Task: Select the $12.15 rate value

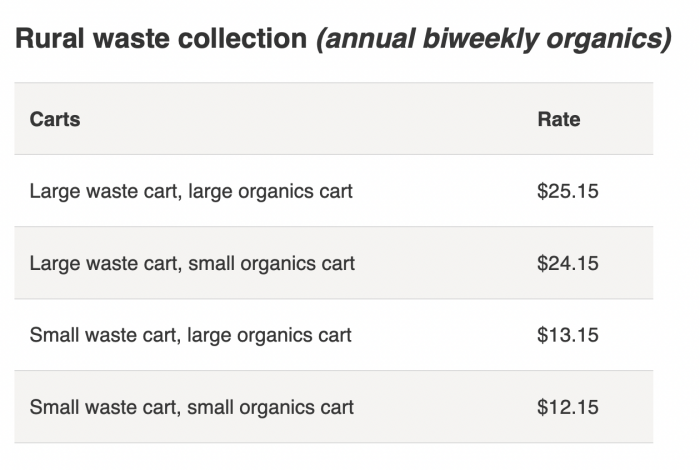Action: 567,407
